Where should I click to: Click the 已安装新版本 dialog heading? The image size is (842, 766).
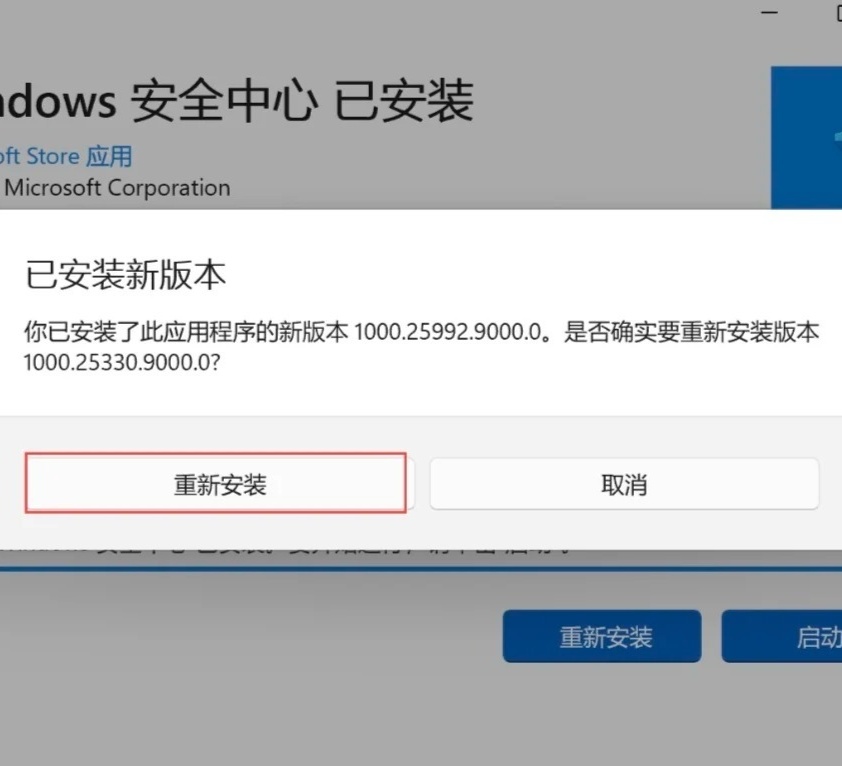point(126,274)
